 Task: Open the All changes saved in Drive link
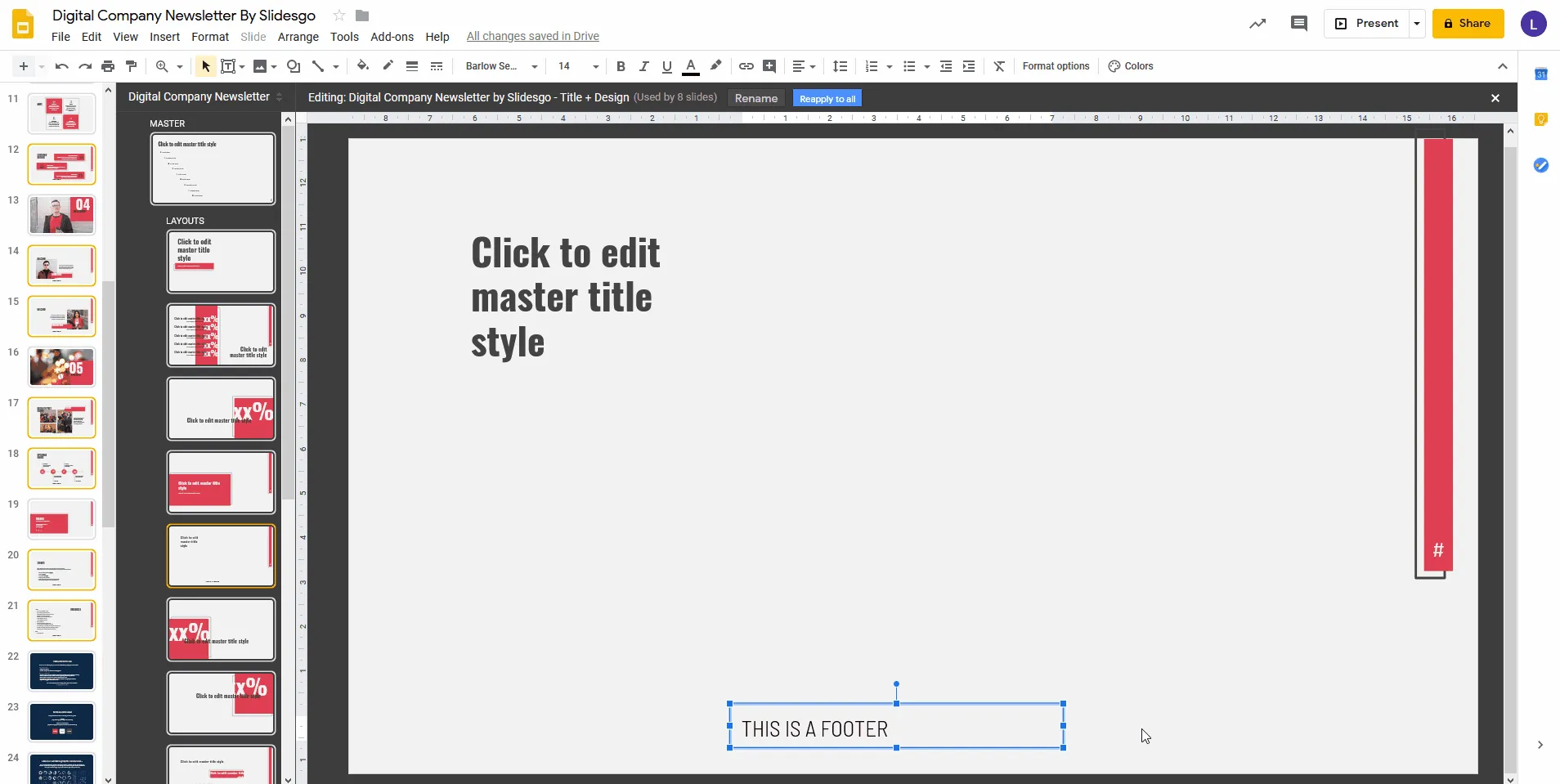click(x=532, y=36)
